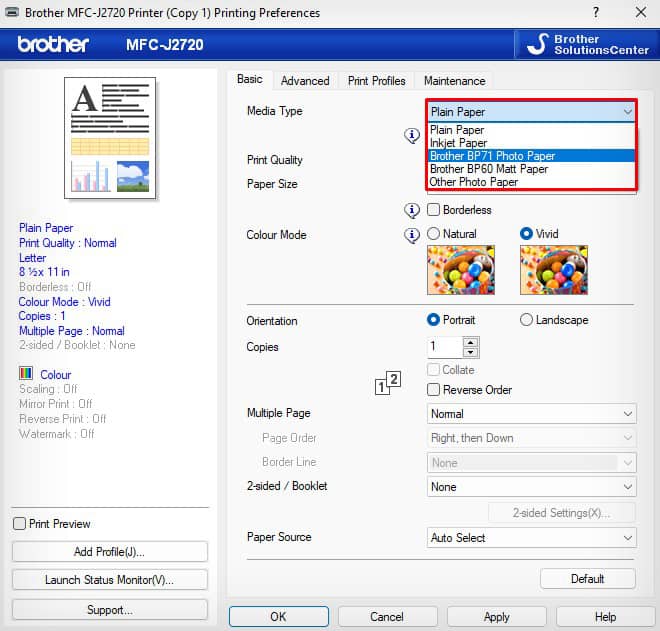
Task: Click the collate page-order icon
Action: (388, 383)
